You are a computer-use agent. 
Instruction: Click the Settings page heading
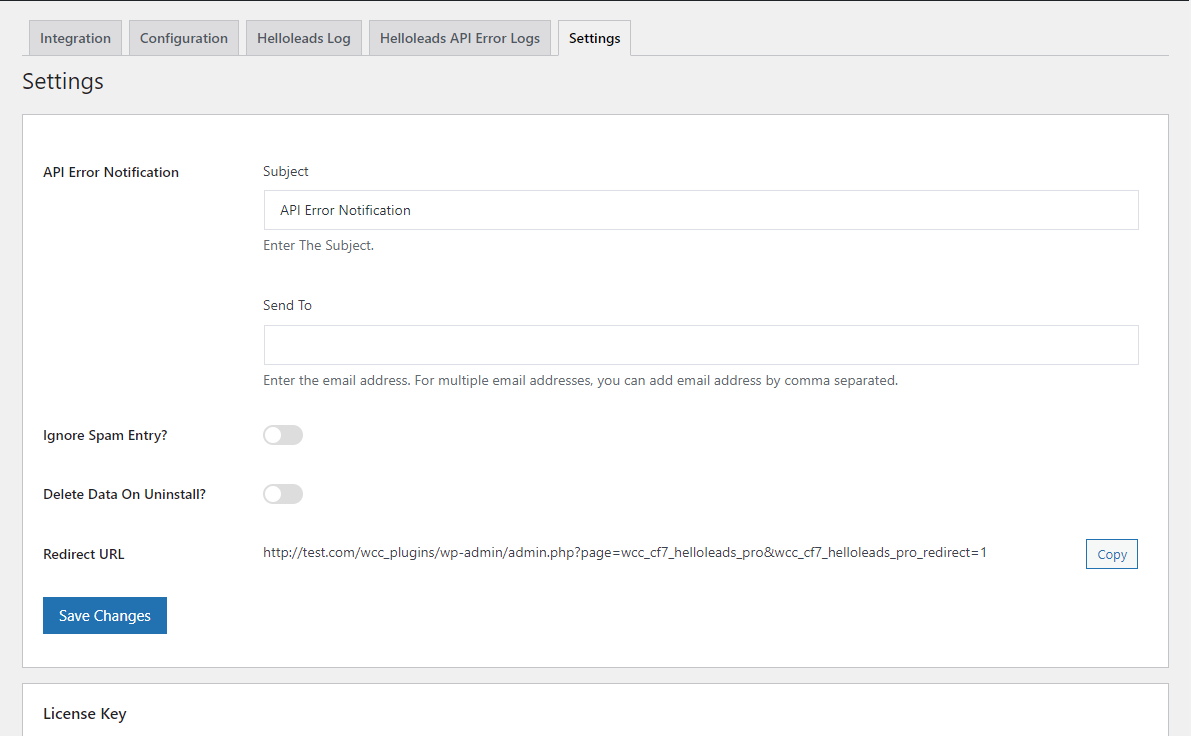pyautogui.click(x=63, y=81)
